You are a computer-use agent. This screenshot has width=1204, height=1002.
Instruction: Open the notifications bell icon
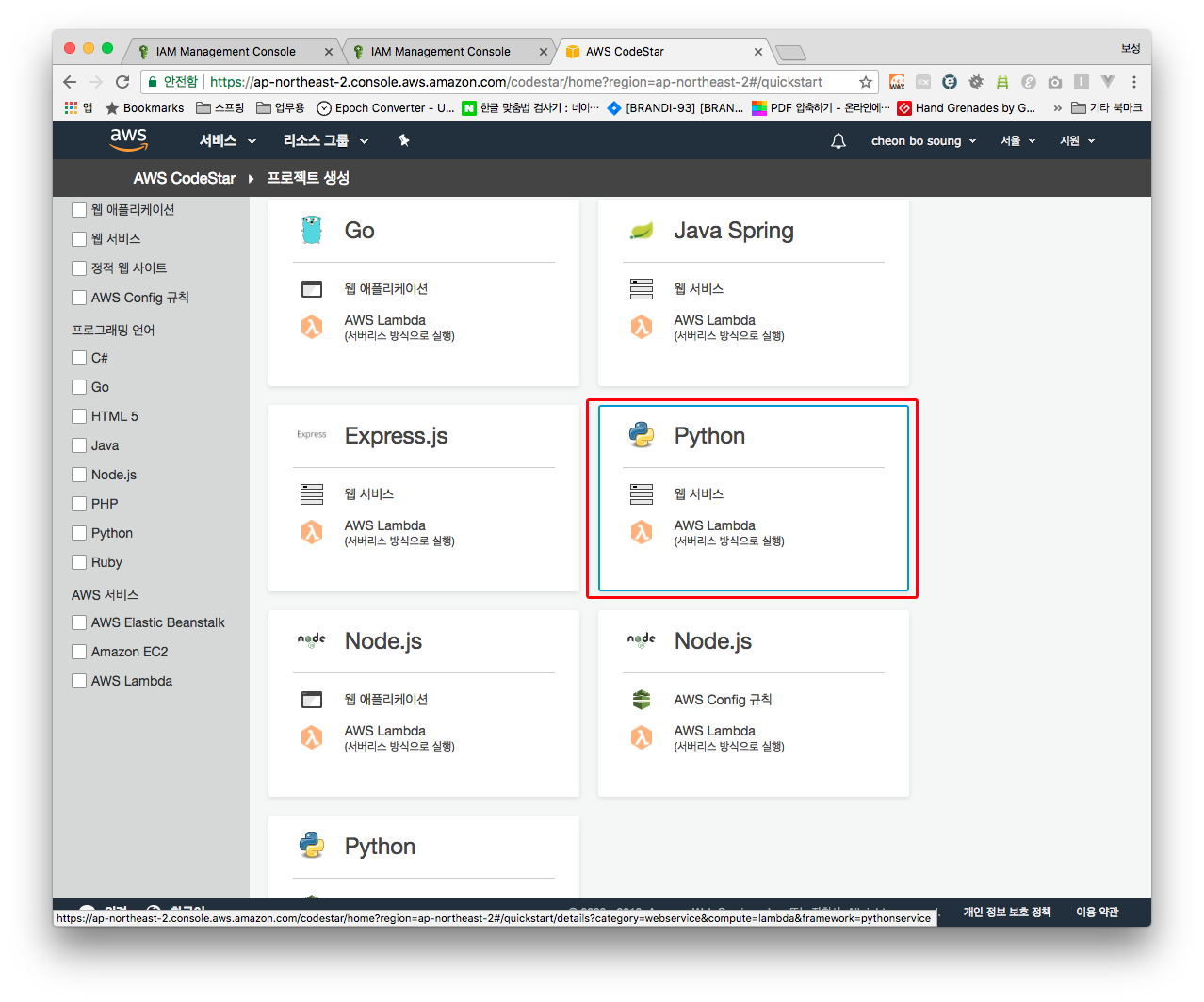point(838,140)
